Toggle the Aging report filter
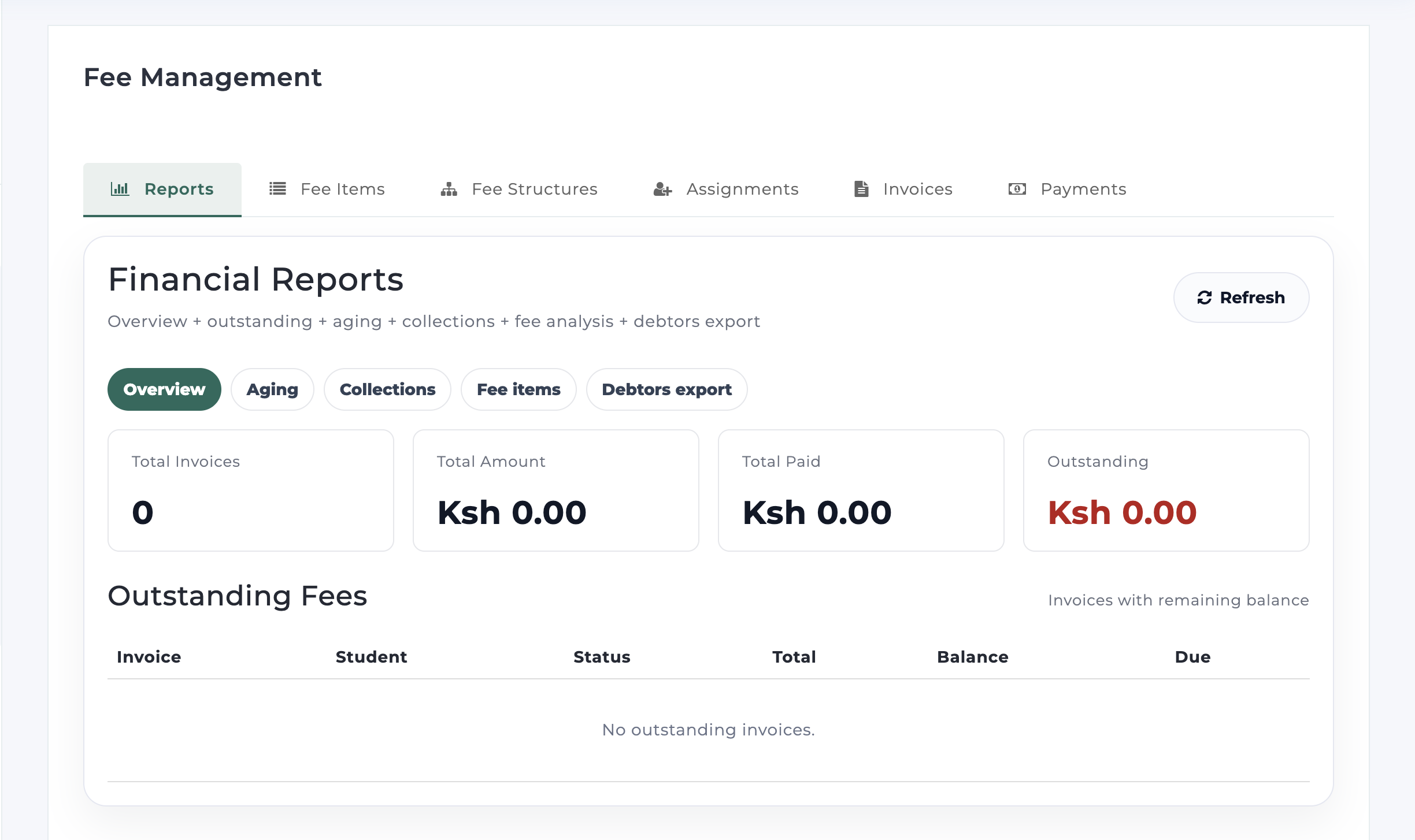Viewport: 1415px width, 840px height. pyautogui.click(x=272, y=389)
